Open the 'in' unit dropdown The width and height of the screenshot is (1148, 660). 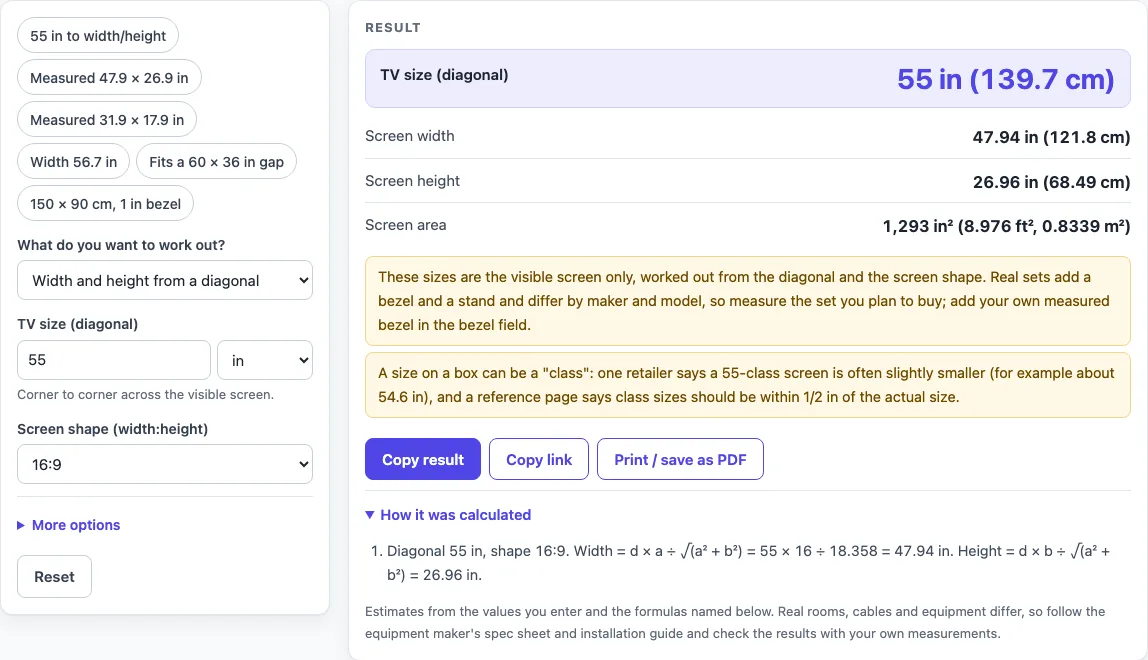pyautogui.click(x=265, y=360)
